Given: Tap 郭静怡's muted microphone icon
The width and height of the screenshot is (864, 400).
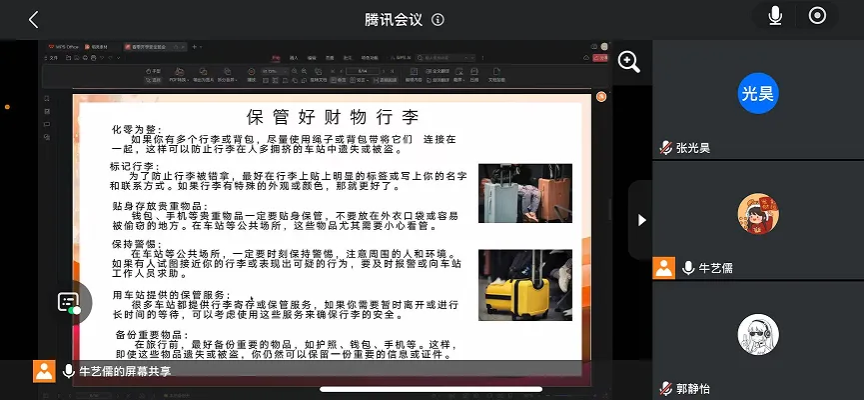Looking at the screenshot, I should click(665, 388).
